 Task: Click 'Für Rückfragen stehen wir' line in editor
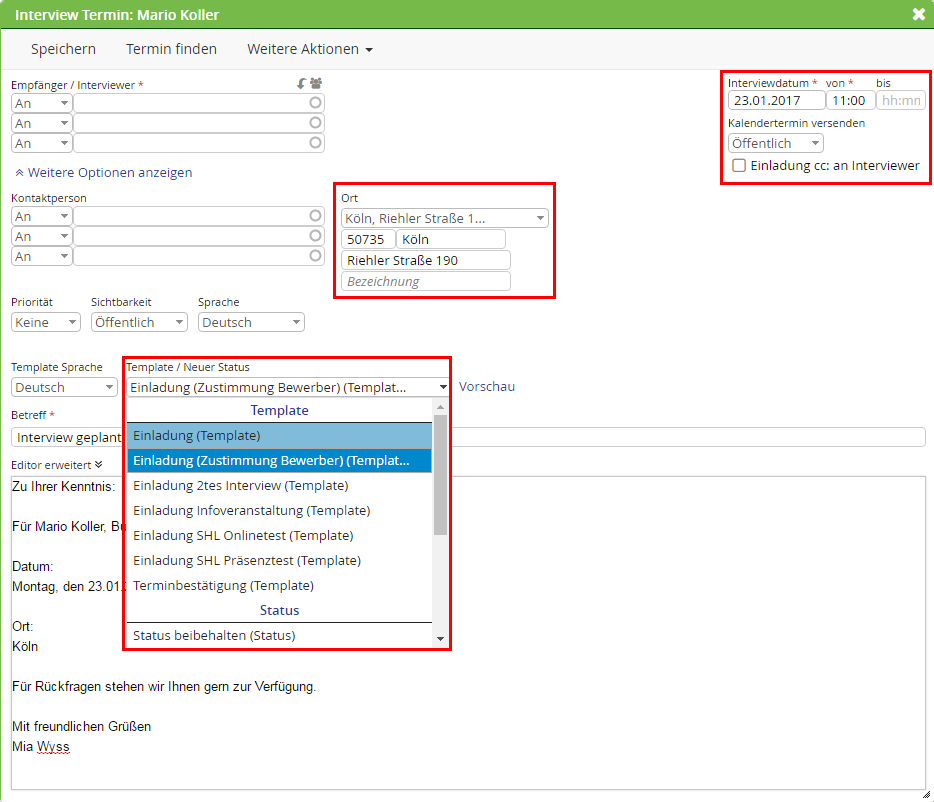click(x=164, y=686)
